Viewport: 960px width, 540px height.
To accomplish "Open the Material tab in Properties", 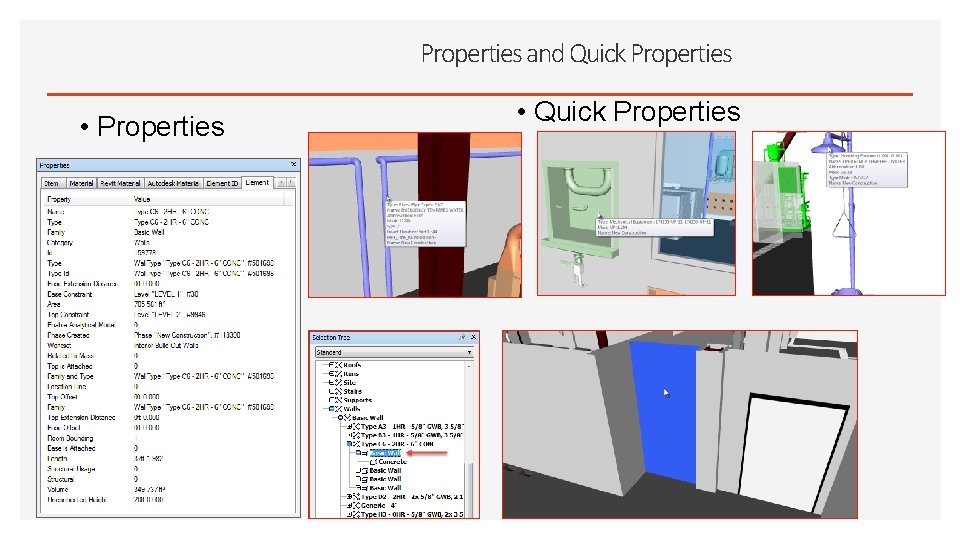I will 81,183.
